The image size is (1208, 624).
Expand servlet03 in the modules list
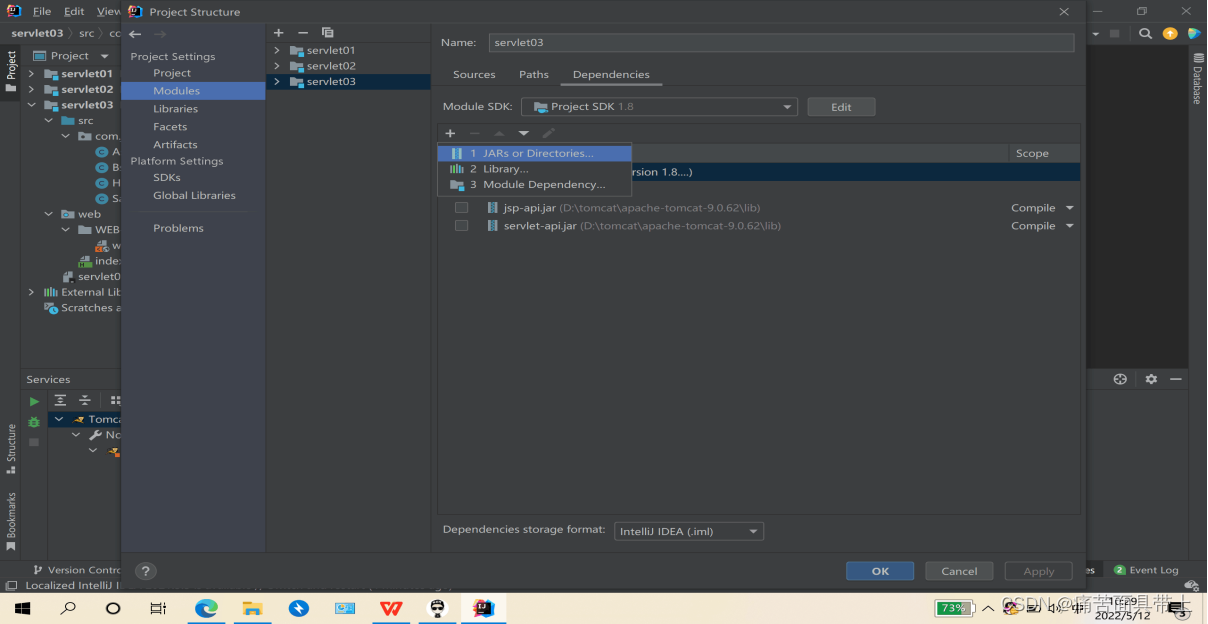pos(278,82)
